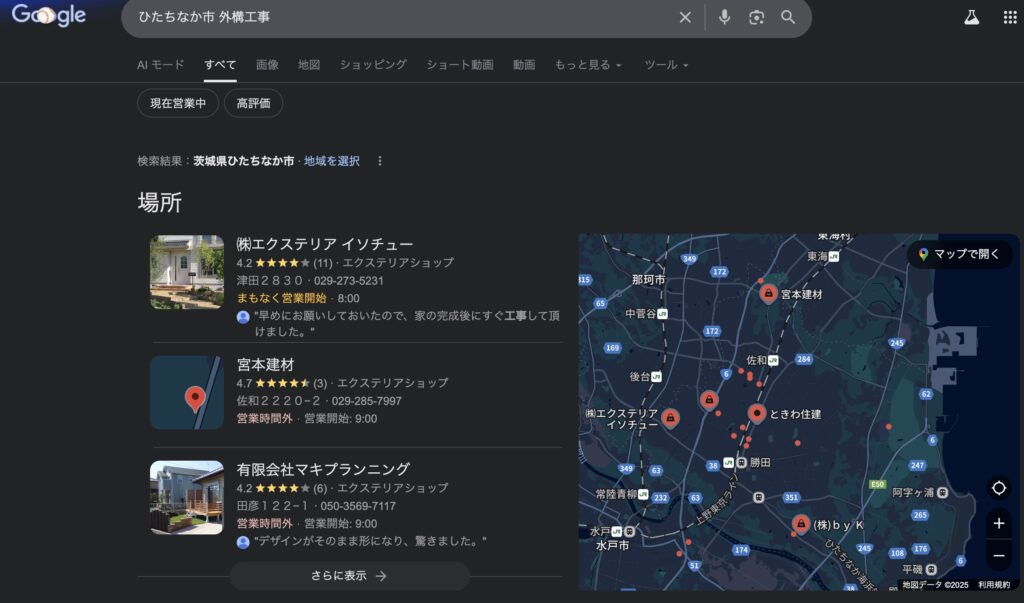Open the マキプランニング house photo thumbnail
Screen dimensions: 1024x603
tap(187, 498)
